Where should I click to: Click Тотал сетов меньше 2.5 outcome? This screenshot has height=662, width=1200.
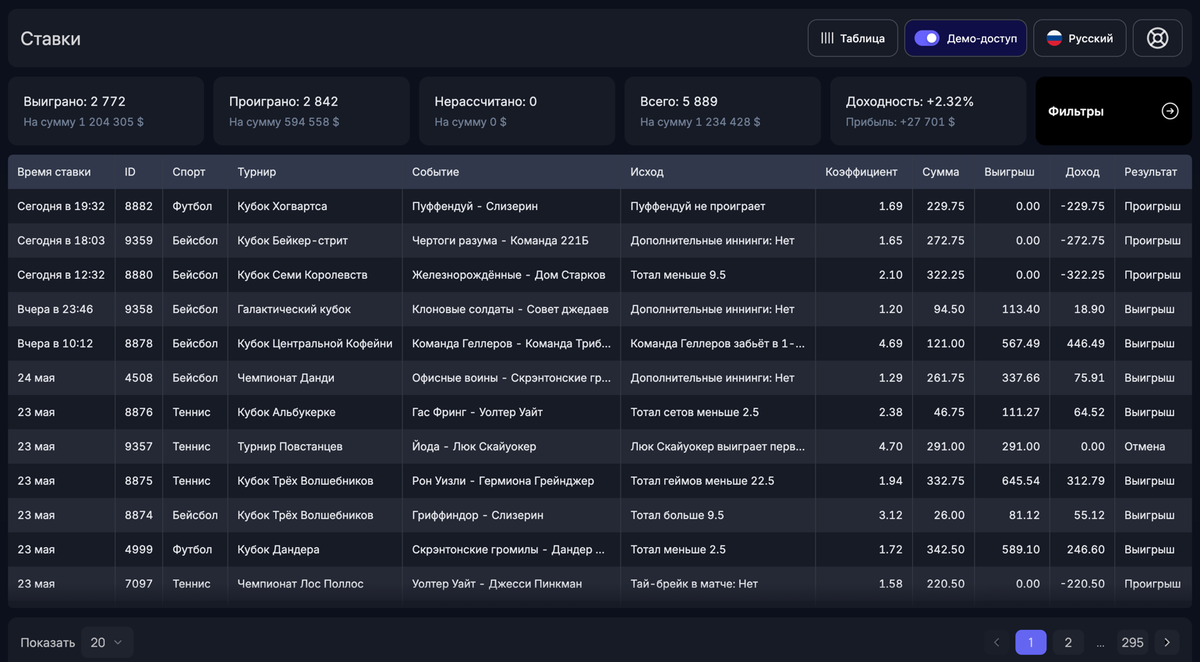pyautogui.click(x=695, y=412)
